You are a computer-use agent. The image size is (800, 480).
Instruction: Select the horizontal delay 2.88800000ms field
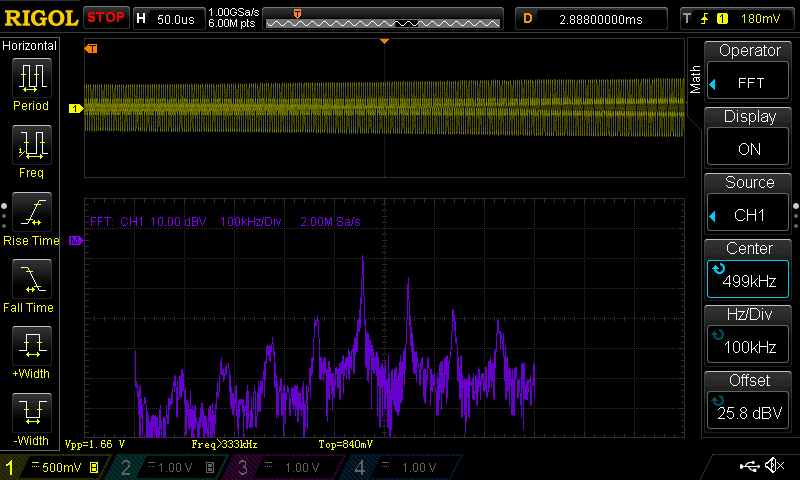(x=591, y=19)
